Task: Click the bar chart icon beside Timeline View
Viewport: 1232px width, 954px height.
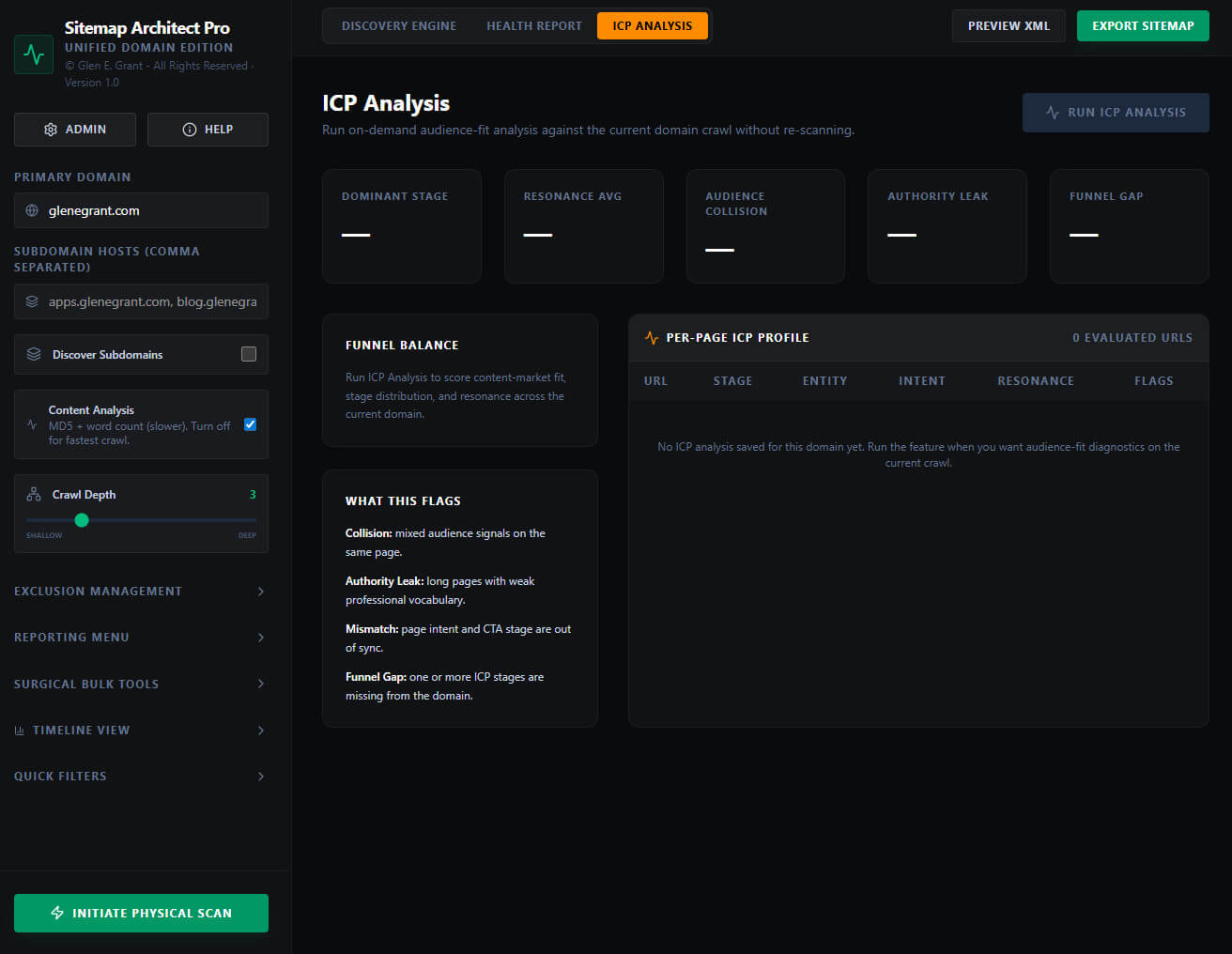Action: [20, 731]
